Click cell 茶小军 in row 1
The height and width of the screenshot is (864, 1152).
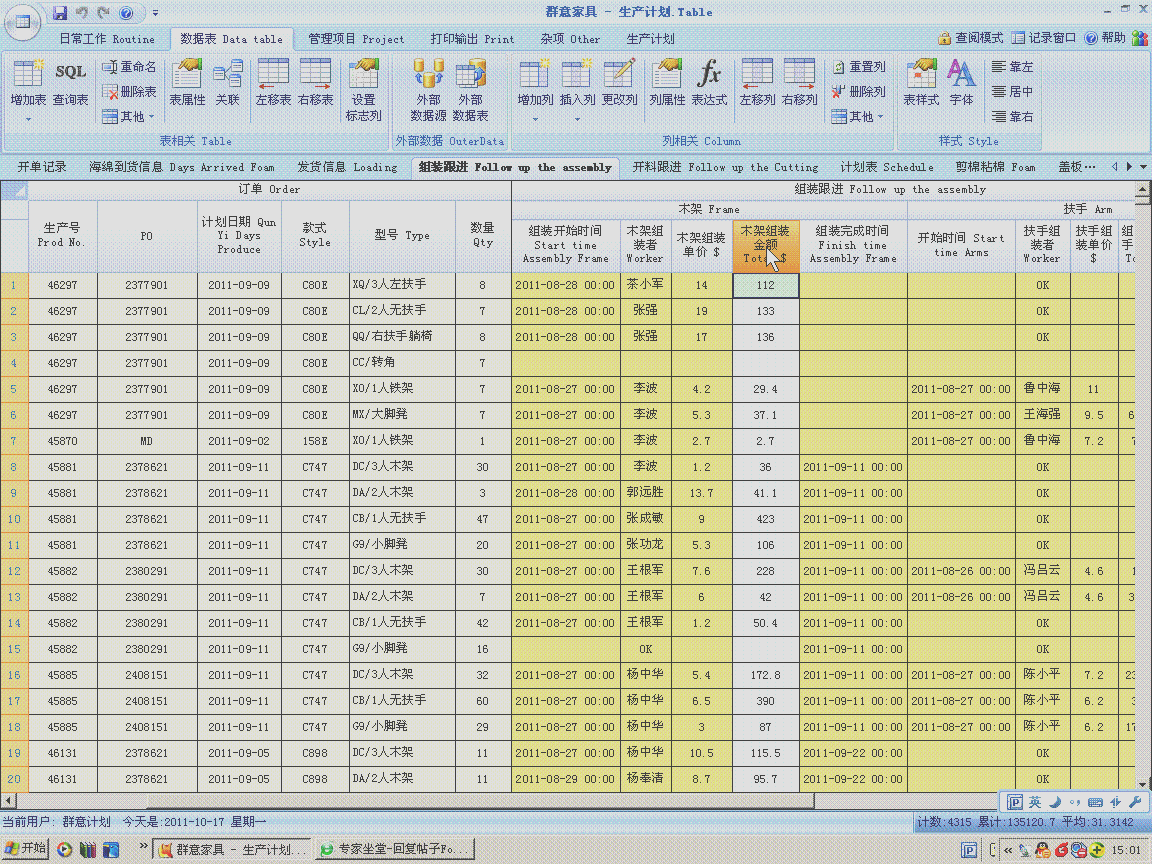(645, 285)
